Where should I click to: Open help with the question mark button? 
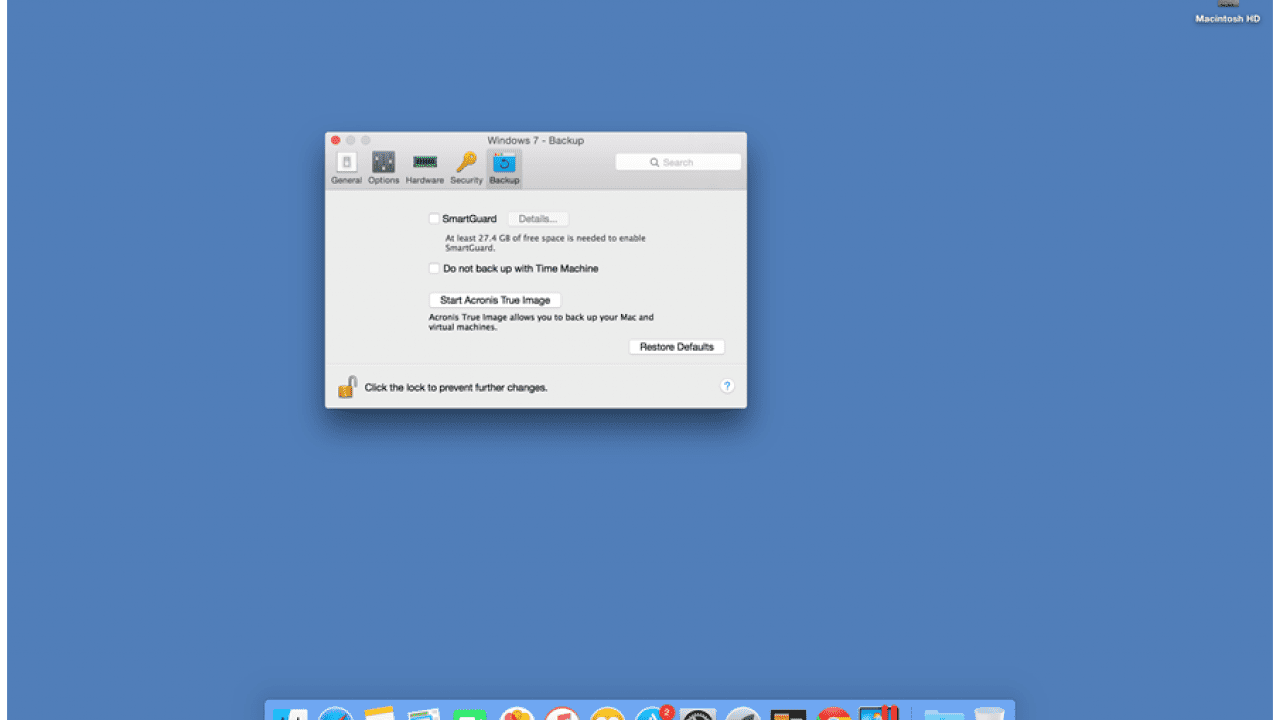coord(727,386)
